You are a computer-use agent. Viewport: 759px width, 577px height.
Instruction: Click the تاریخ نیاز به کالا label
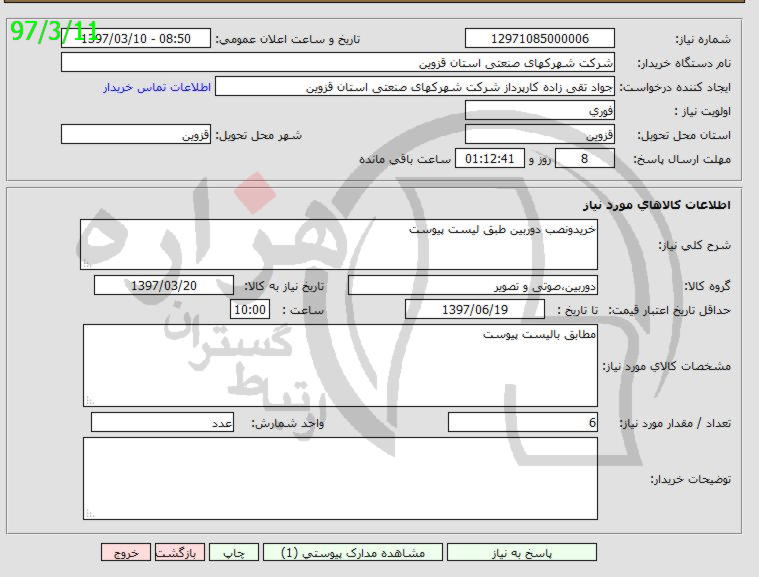284,286
